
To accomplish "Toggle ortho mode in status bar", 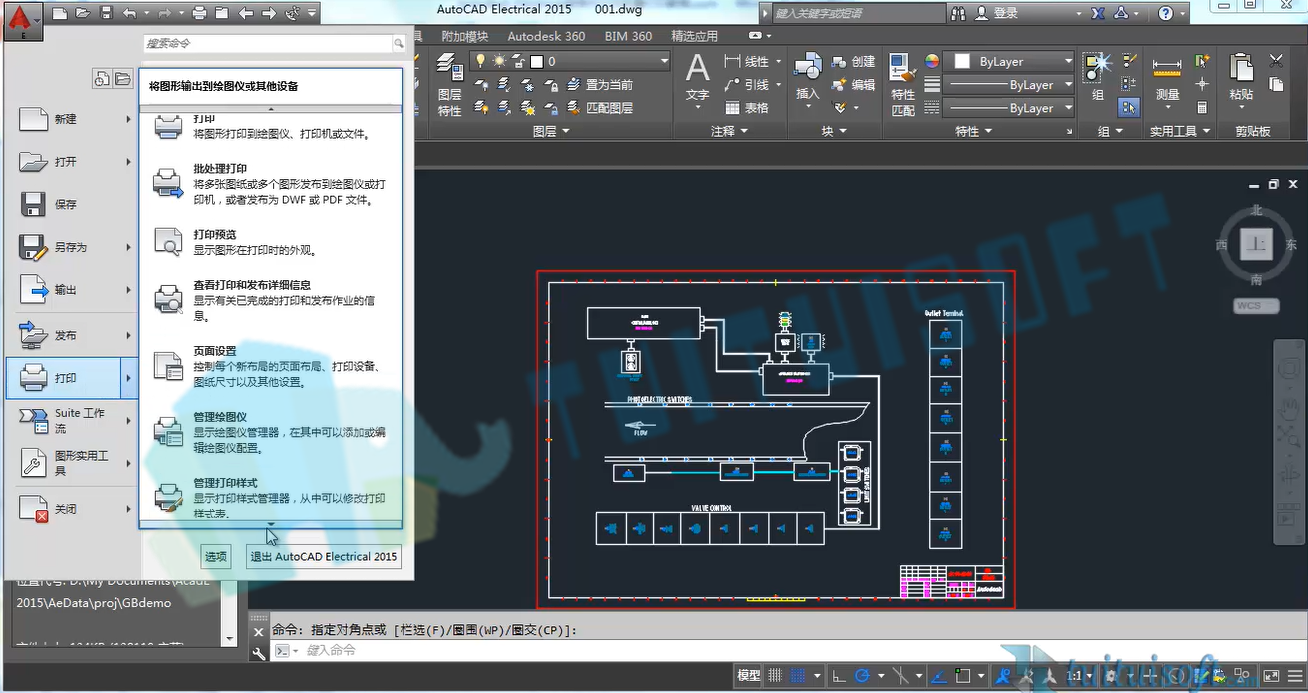I will click(x=838, y=676).
